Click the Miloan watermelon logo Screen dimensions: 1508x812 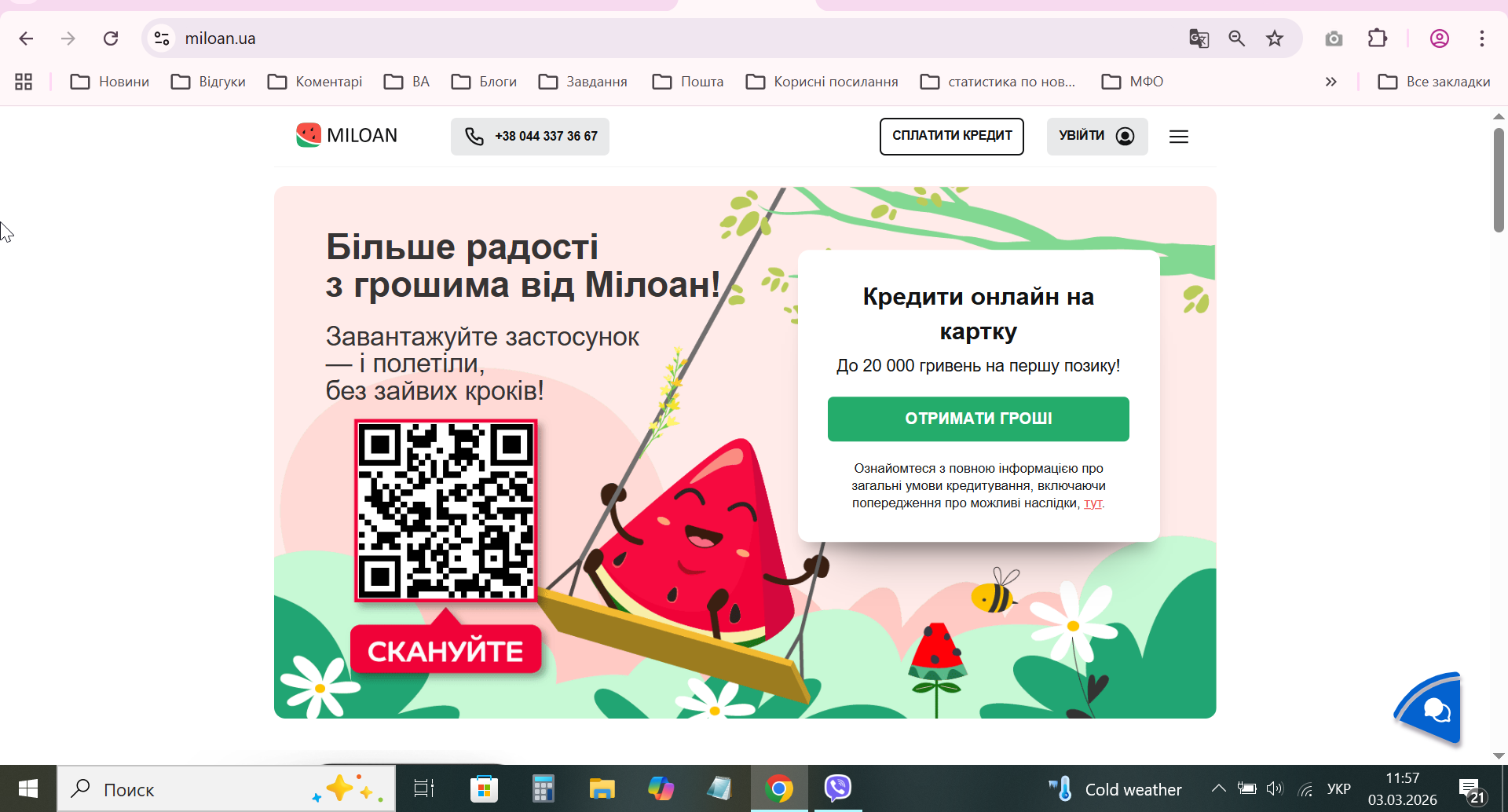[346, 135]
